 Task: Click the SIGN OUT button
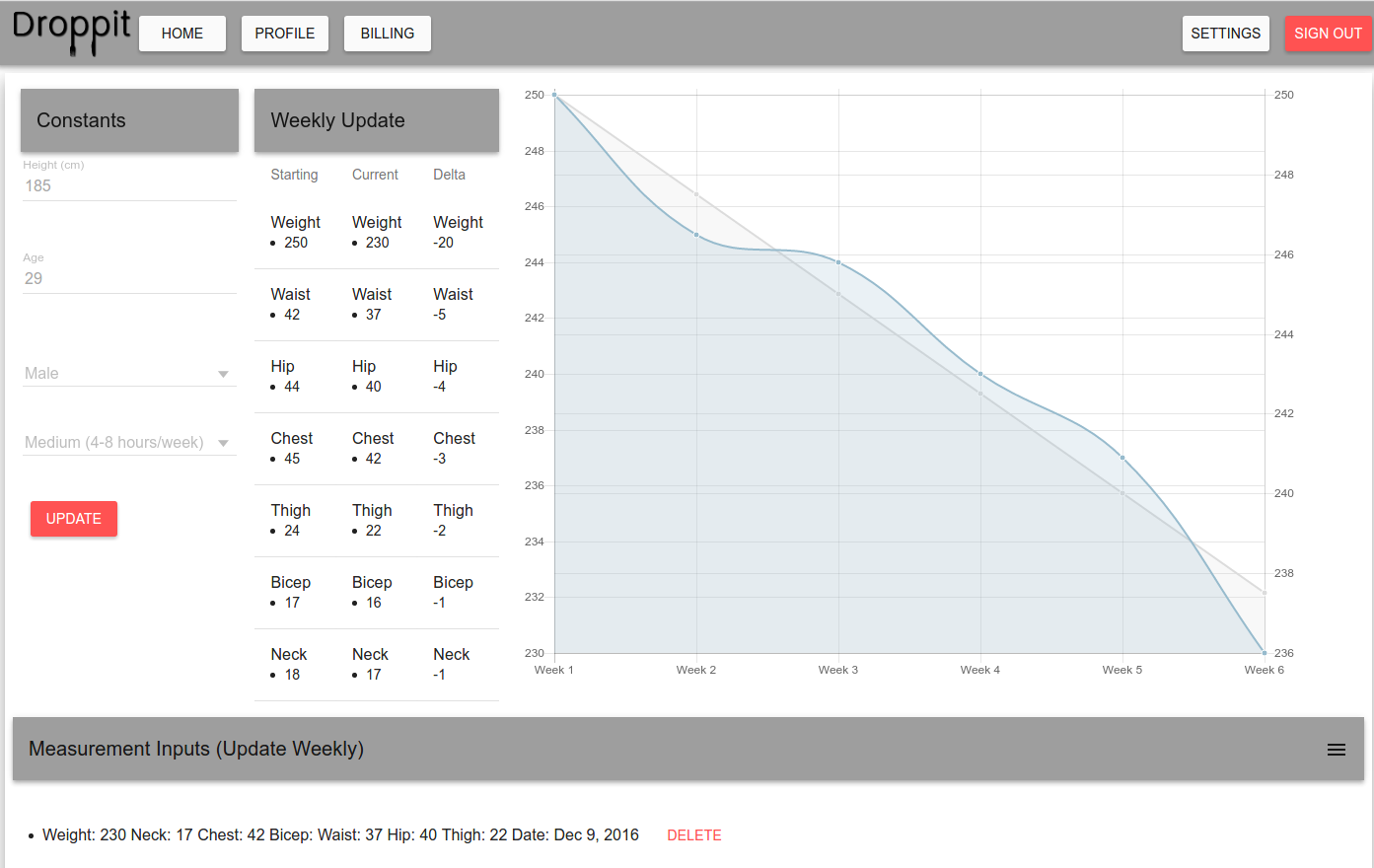click(x=1329, y=34)
